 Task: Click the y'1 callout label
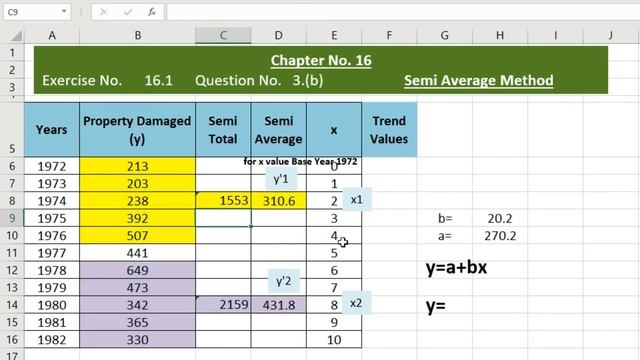281,178
